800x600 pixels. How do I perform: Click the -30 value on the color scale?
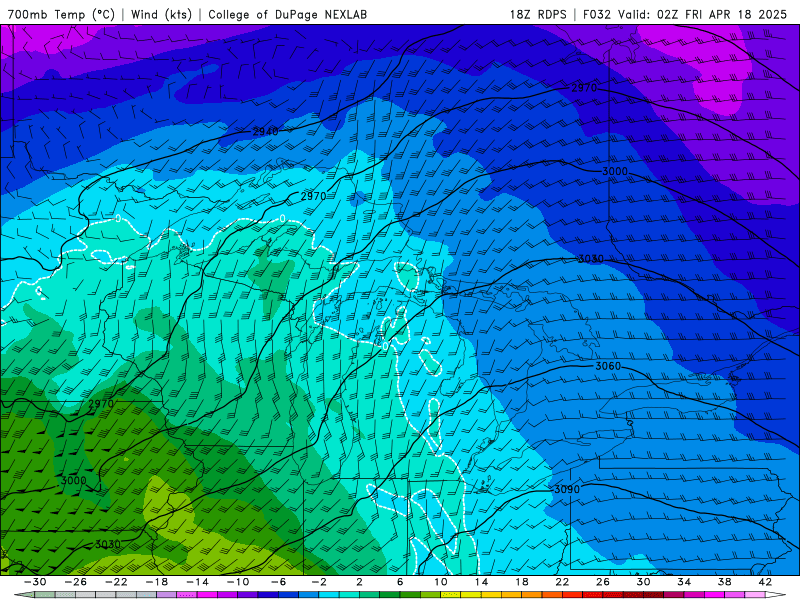click(x=35, y=582)
